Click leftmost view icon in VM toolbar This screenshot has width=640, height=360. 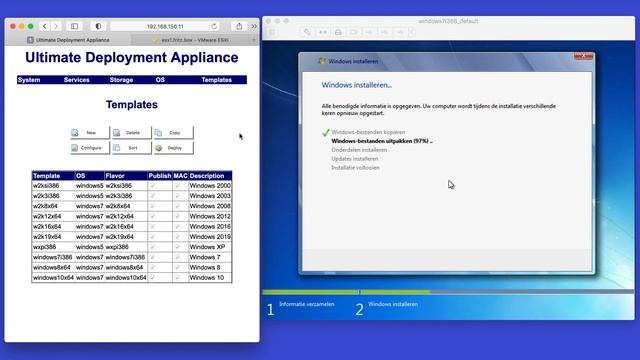click(272, 32)
